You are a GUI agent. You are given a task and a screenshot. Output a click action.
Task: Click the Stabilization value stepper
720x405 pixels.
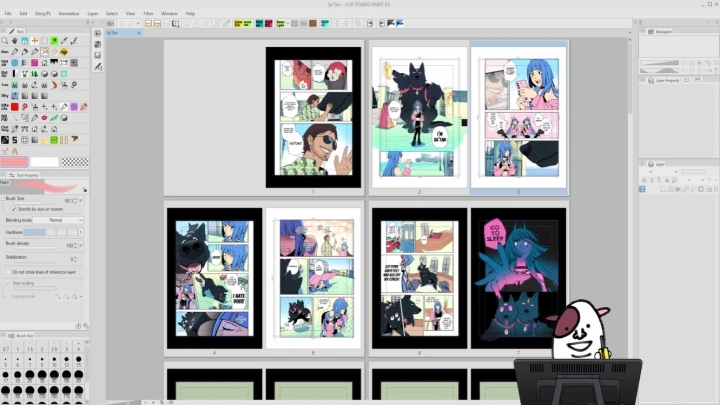(75, 259)
